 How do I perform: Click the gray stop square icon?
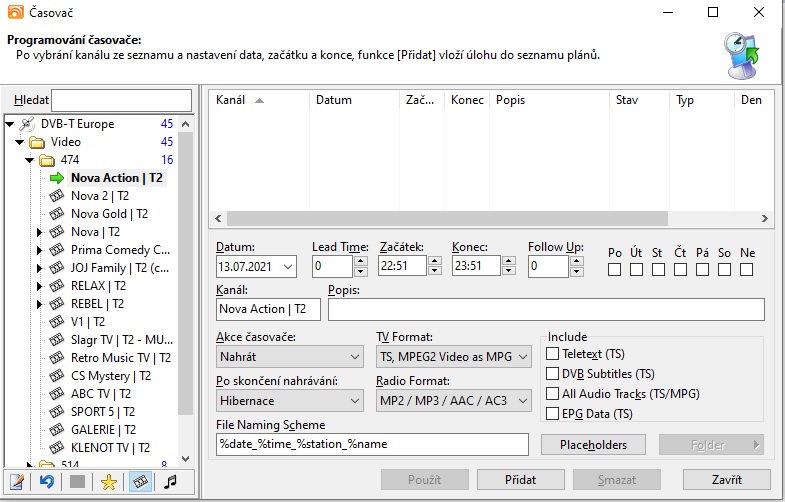[77, 482]
